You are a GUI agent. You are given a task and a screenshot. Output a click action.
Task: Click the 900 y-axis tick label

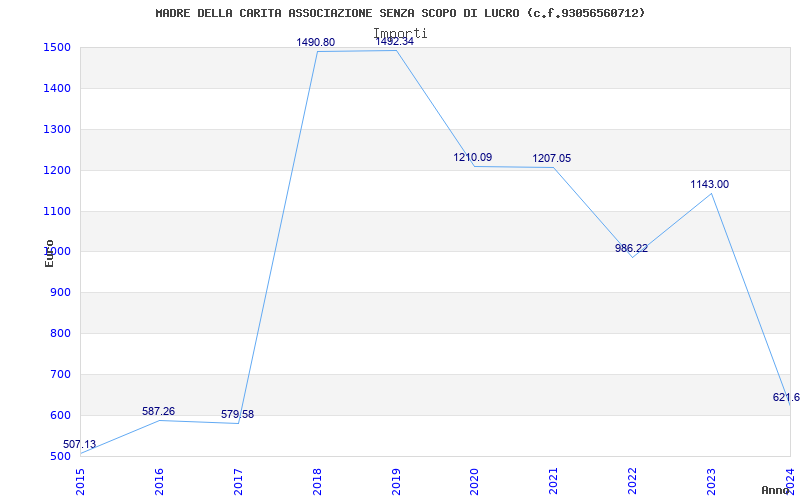(x=60, y=292)
